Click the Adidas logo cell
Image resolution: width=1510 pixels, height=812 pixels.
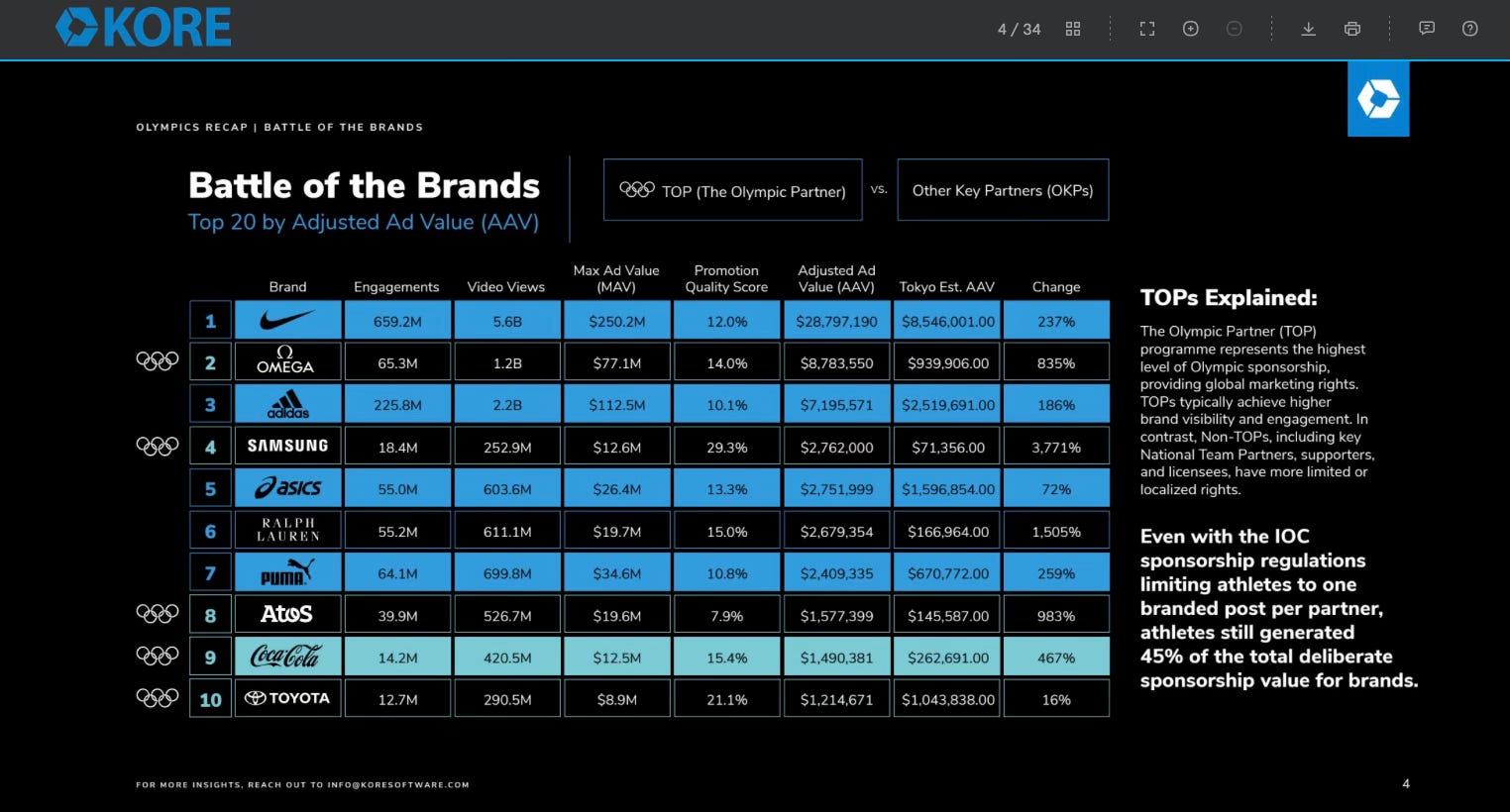coord(288,405)
